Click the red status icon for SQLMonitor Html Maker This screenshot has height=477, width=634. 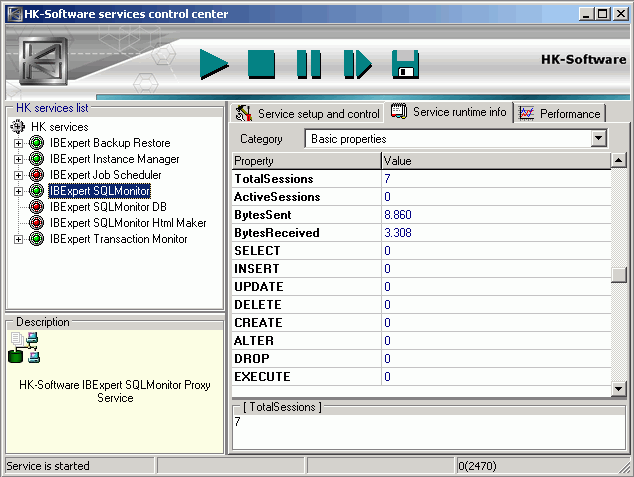[x=36, y=223]
